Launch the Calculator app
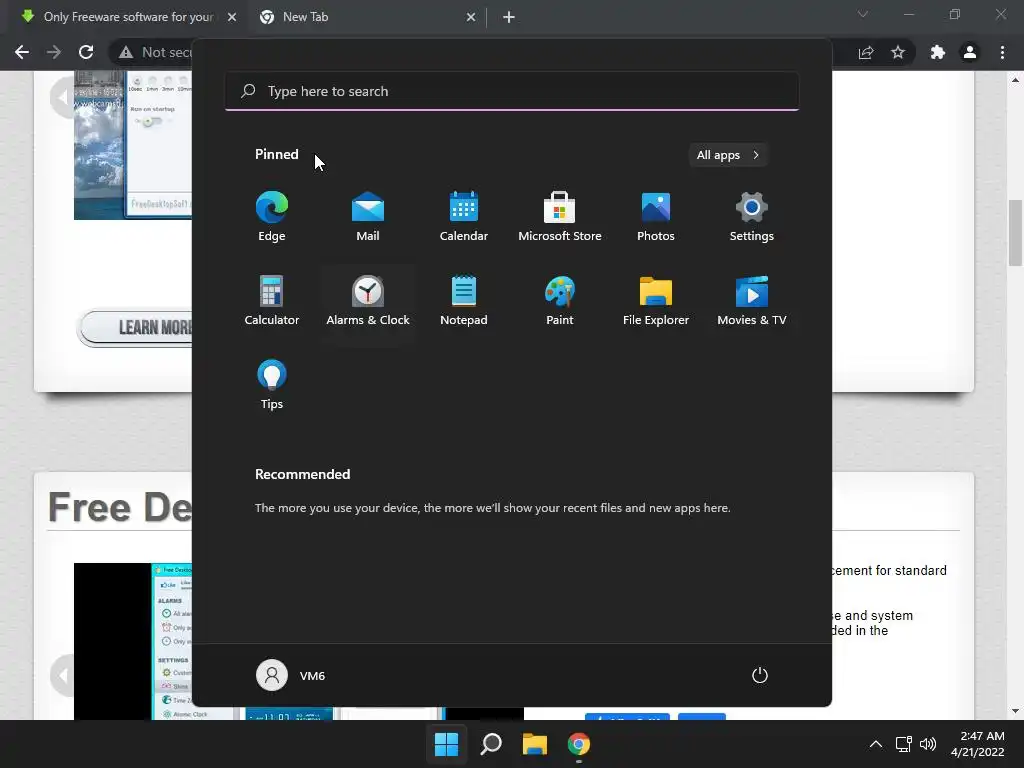1024x768 pixels. pyautogui.click(x=272, y=301)
